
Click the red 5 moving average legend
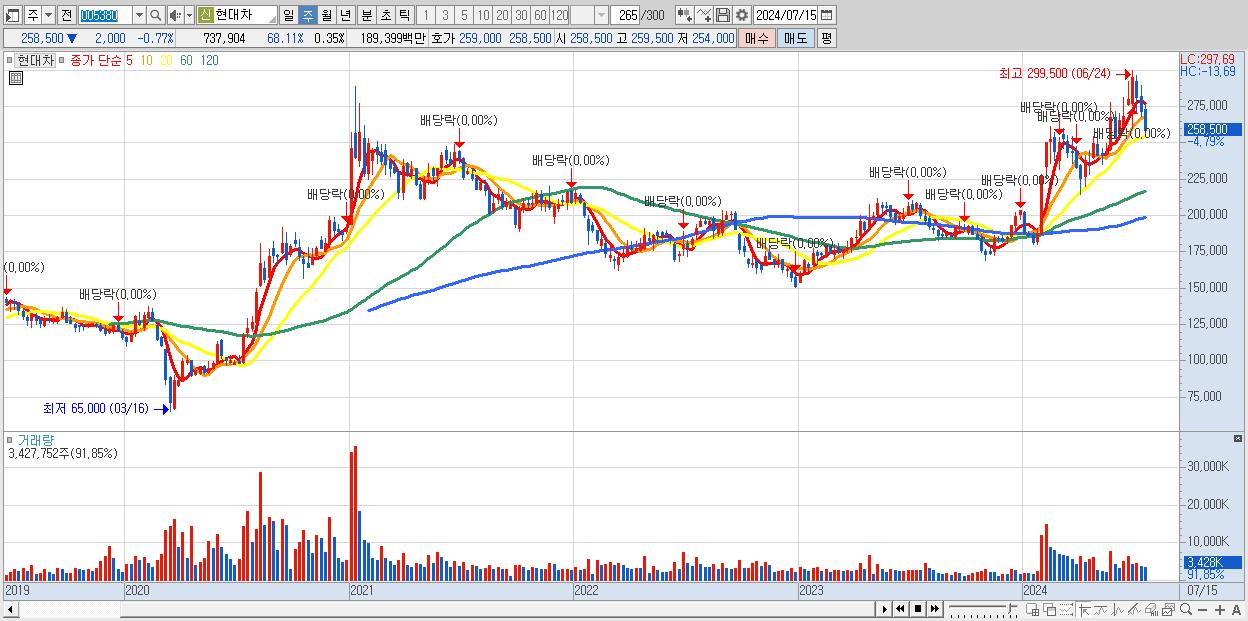[x=129, y=60]
